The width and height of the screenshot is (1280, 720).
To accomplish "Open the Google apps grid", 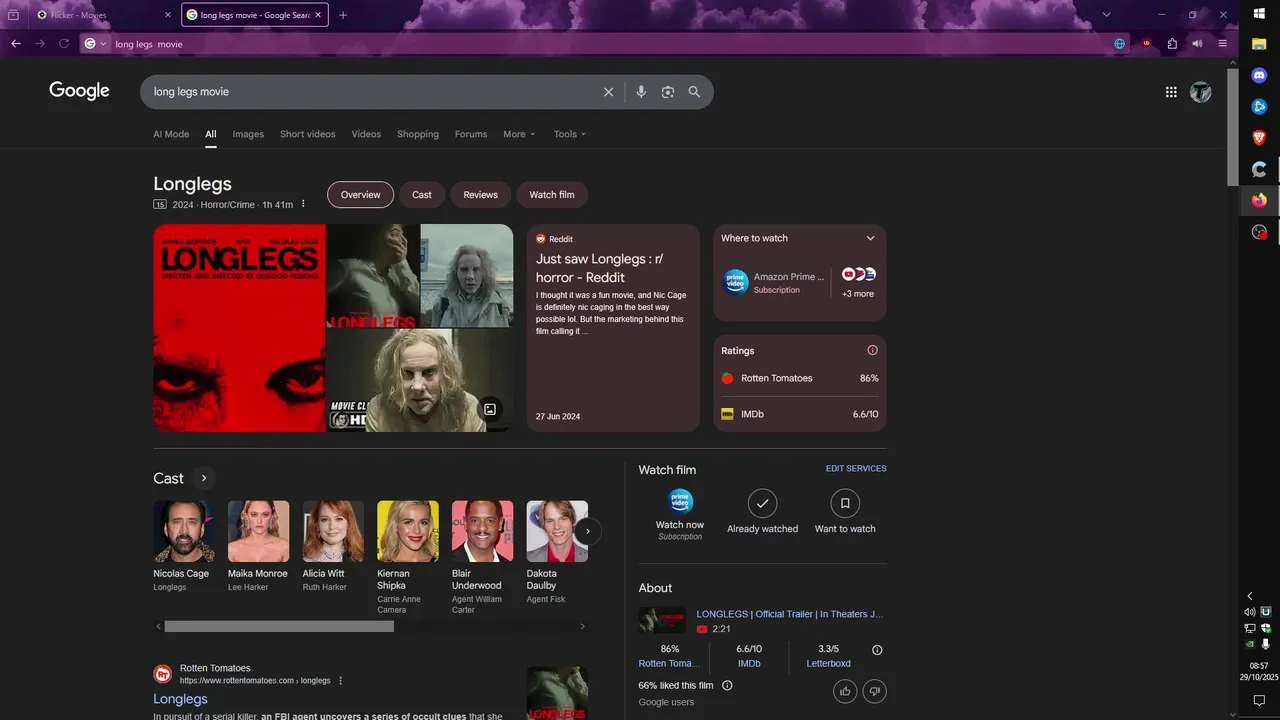I will point(1171,92).
